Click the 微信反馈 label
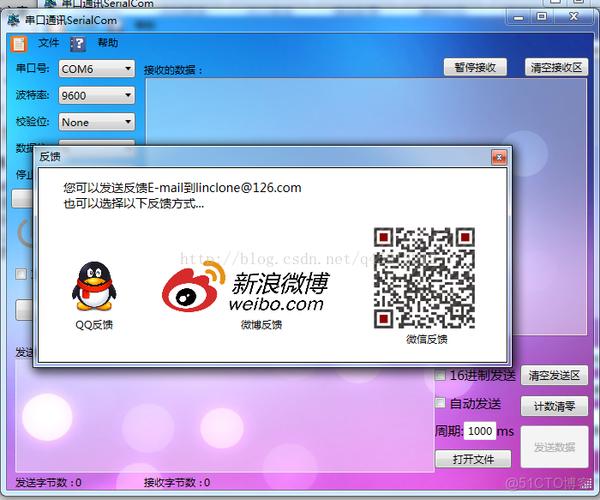 tap(427, 339)
